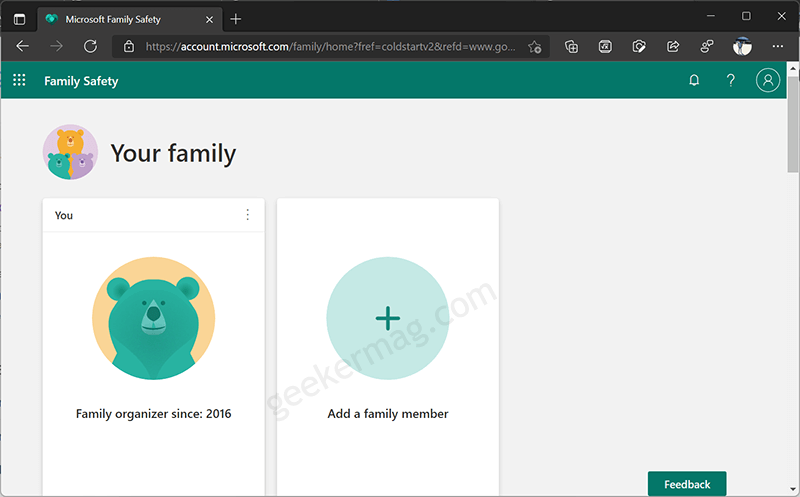Close the Edge browser window
The height and width of the screenshot is (497, 800).
pyautogui.click(x=781, y=16)
